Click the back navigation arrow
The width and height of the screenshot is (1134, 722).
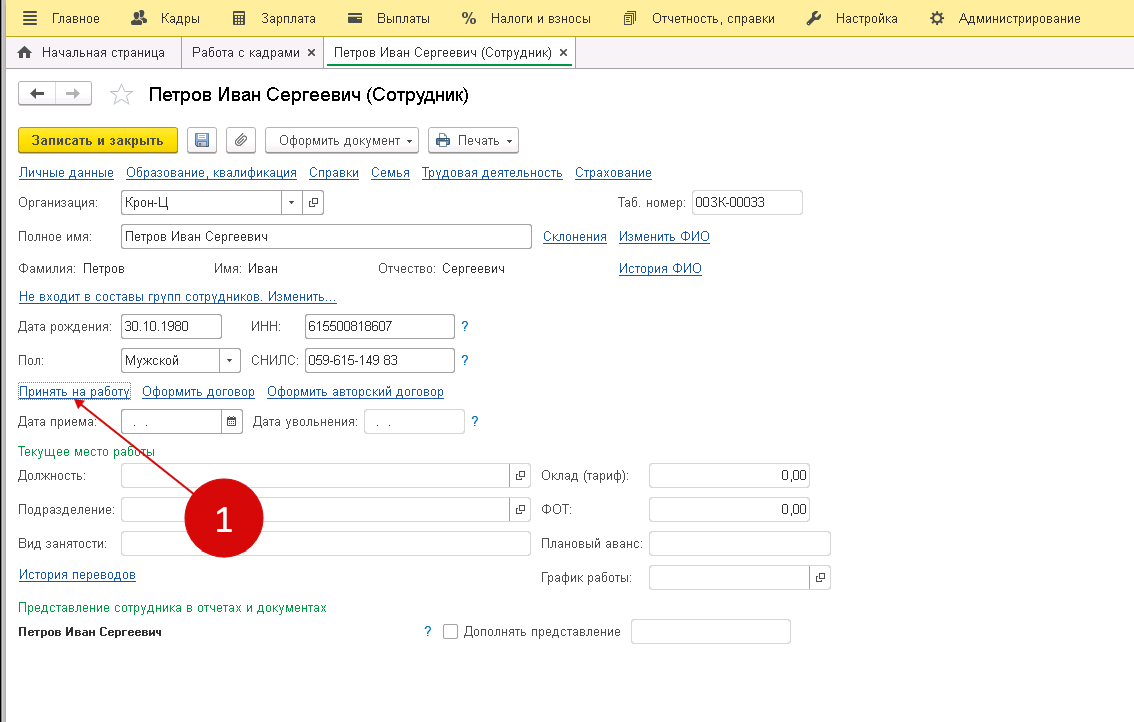point(38,94)
